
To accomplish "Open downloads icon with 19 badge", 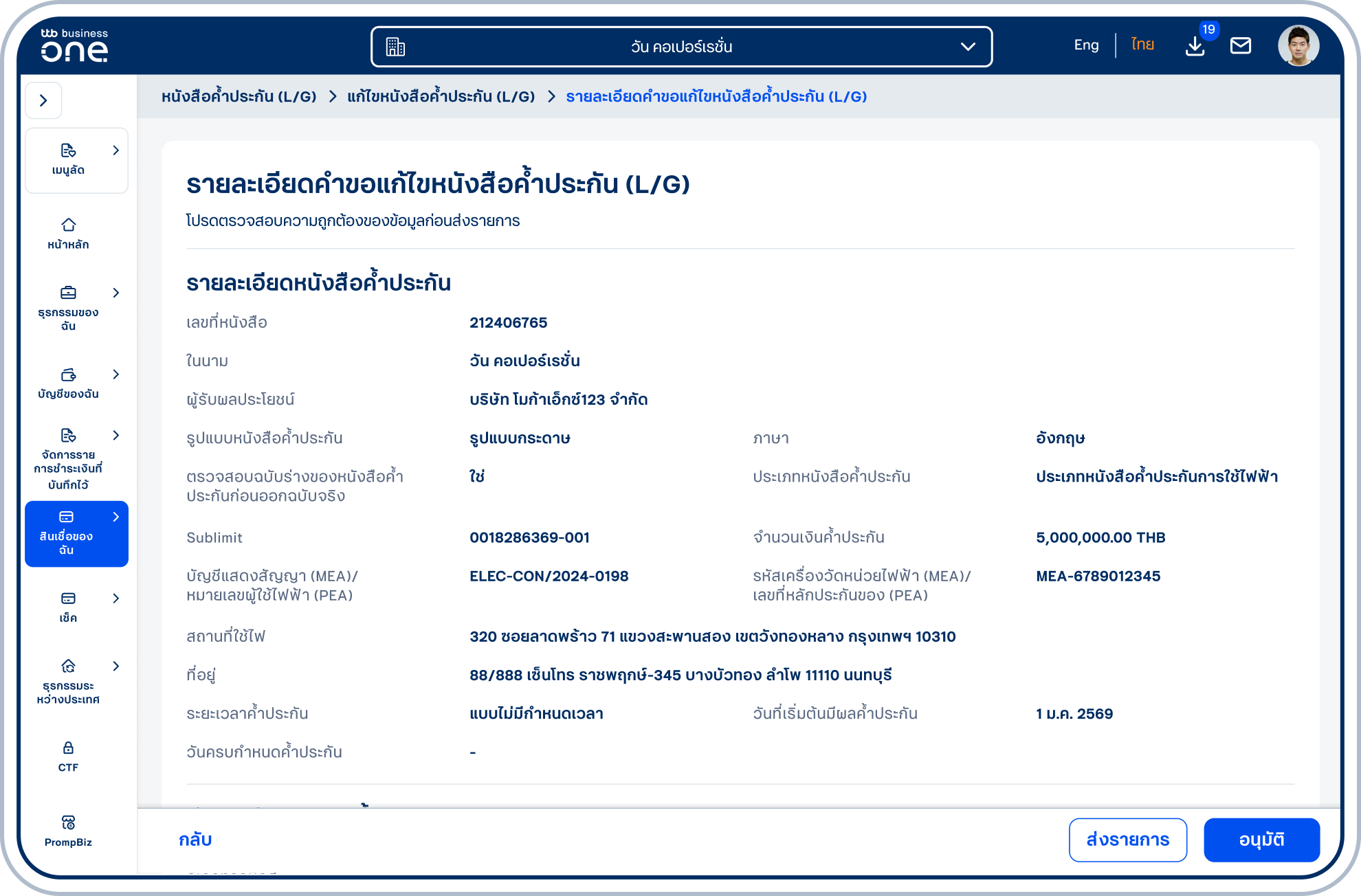I will point(1195,45).
